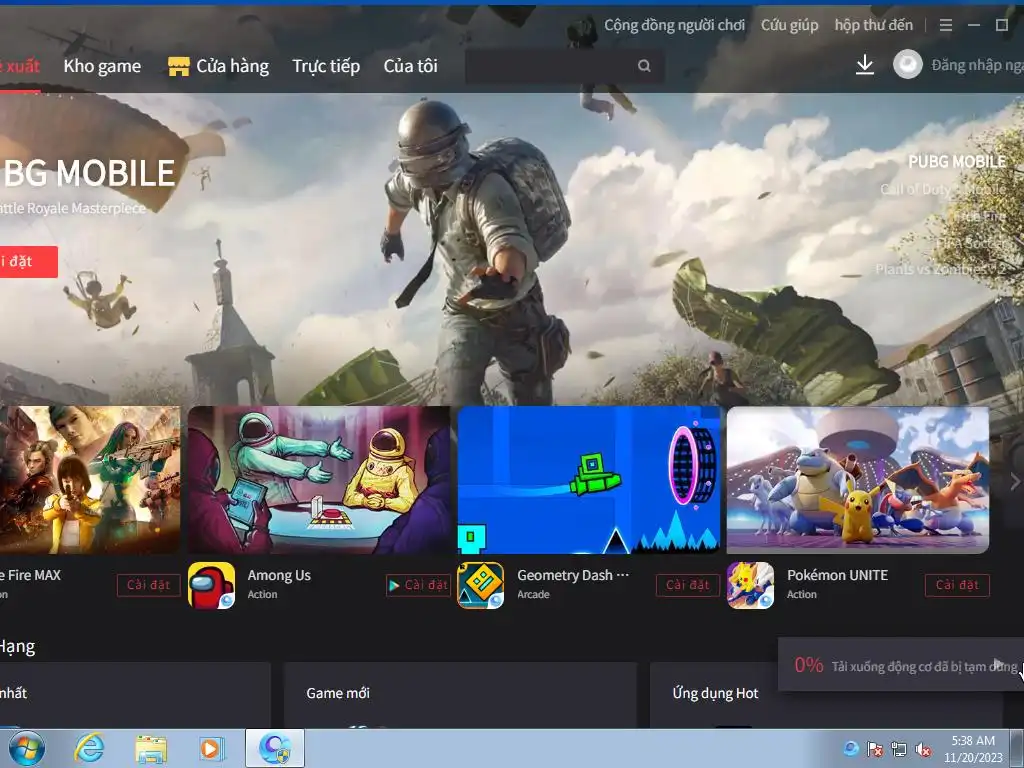
Task: Resume the paused engine download play icon
Action: click(997, 664)
